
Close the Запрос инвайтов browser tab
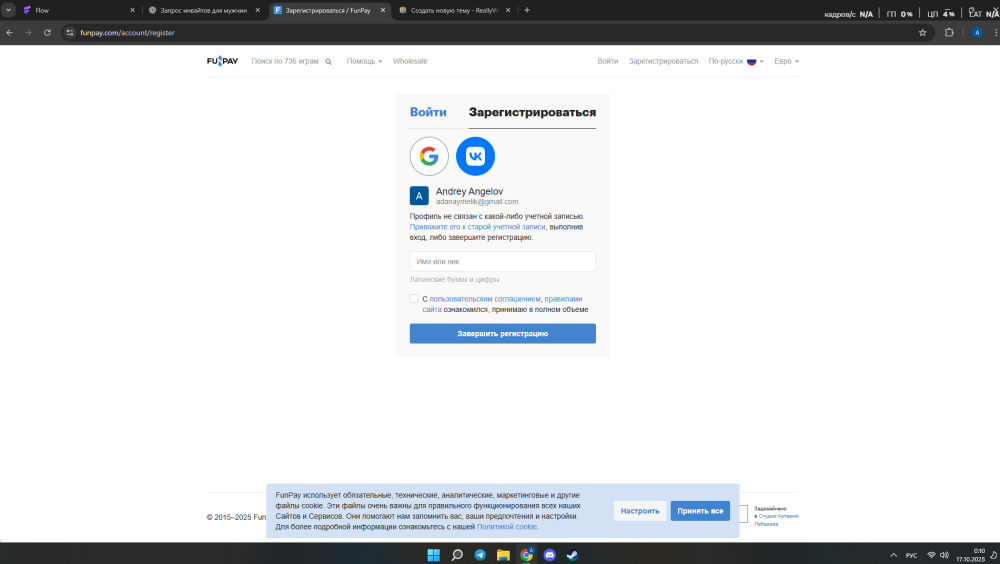click(258, 10)
